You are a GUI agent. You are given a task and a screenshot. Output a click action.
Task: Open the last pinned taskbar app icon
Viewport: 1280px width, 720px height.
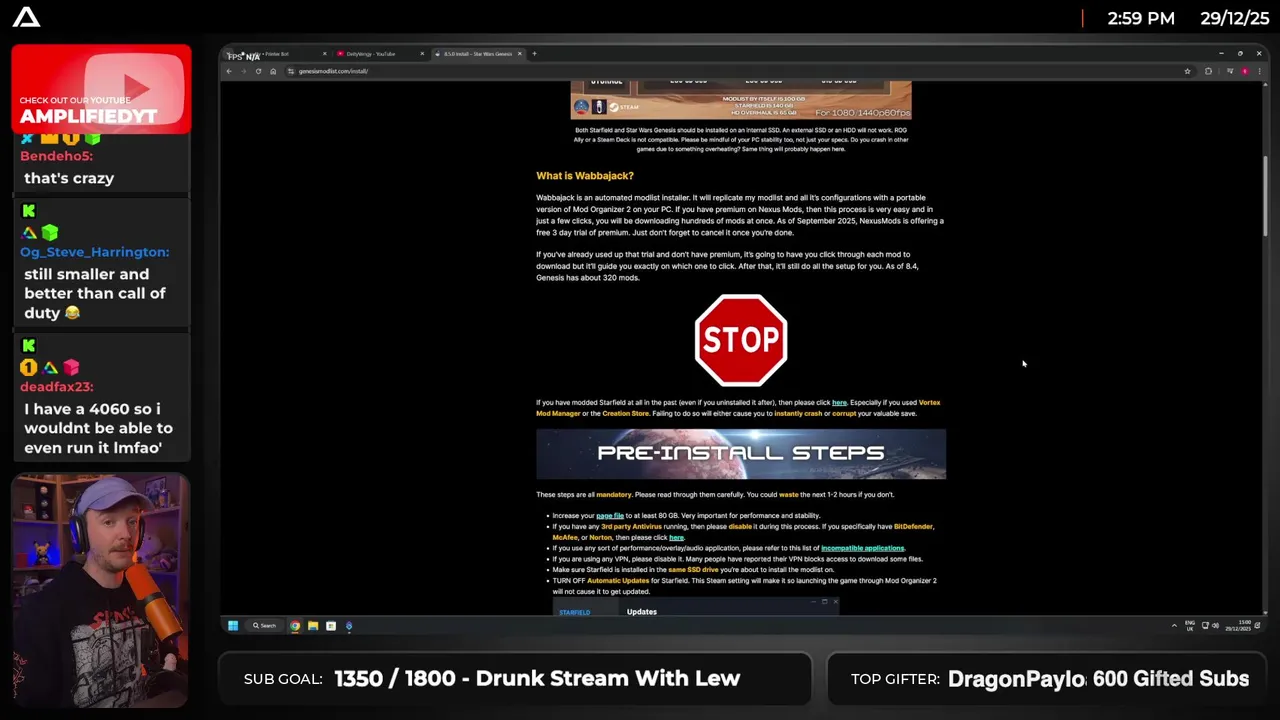(x=349, y=626)
